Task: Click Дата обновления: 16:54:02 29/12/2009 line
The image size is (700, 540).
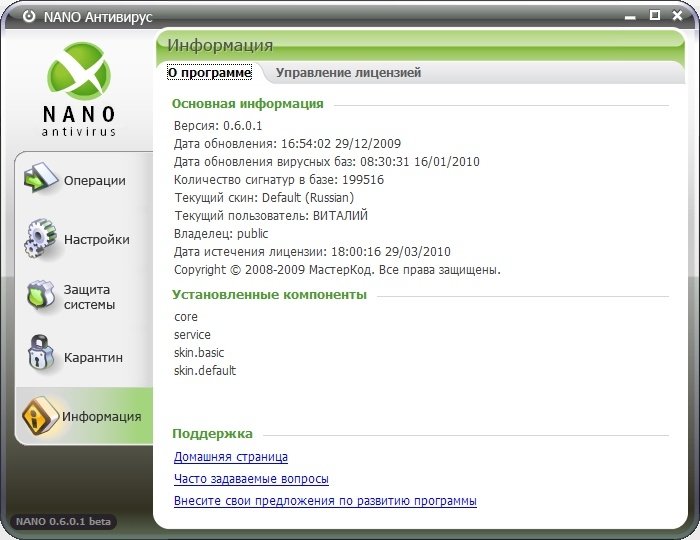Action: (x=287, y=143)
